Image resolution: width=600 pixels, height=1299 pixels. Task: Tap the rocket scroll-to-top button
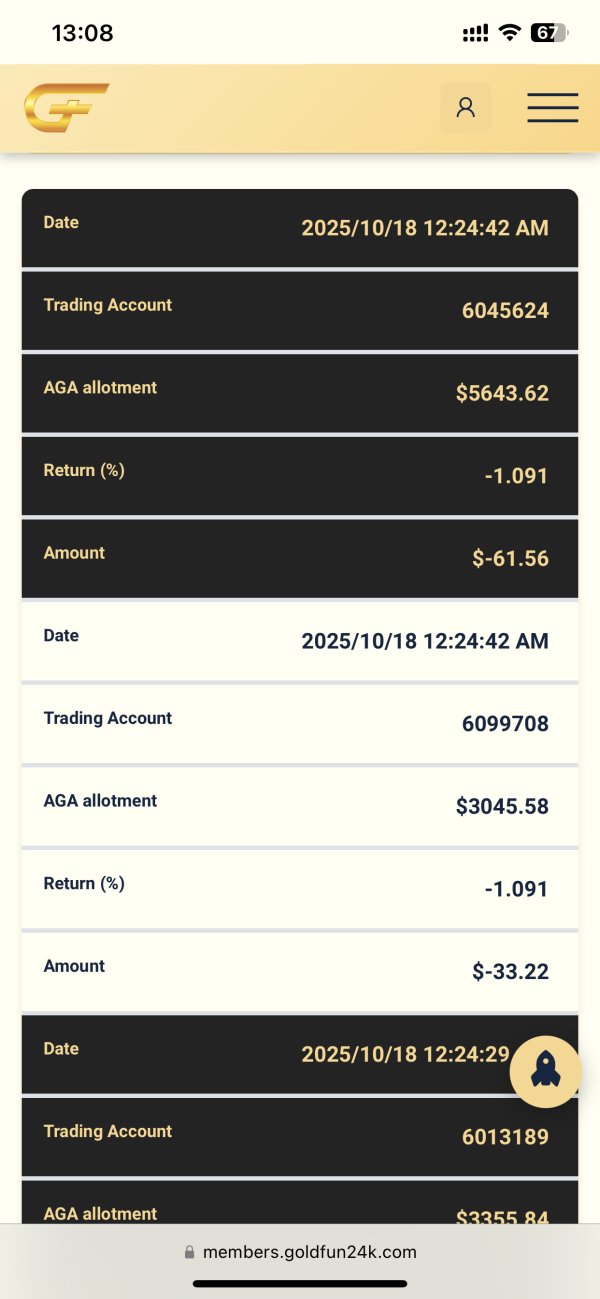click(x=545, y=1072)
